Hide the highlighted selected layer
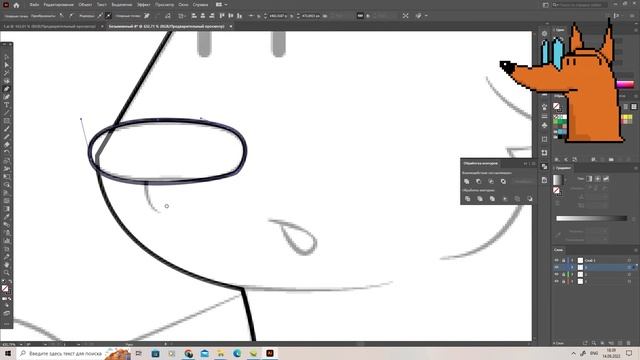 (x=556, y=267)
